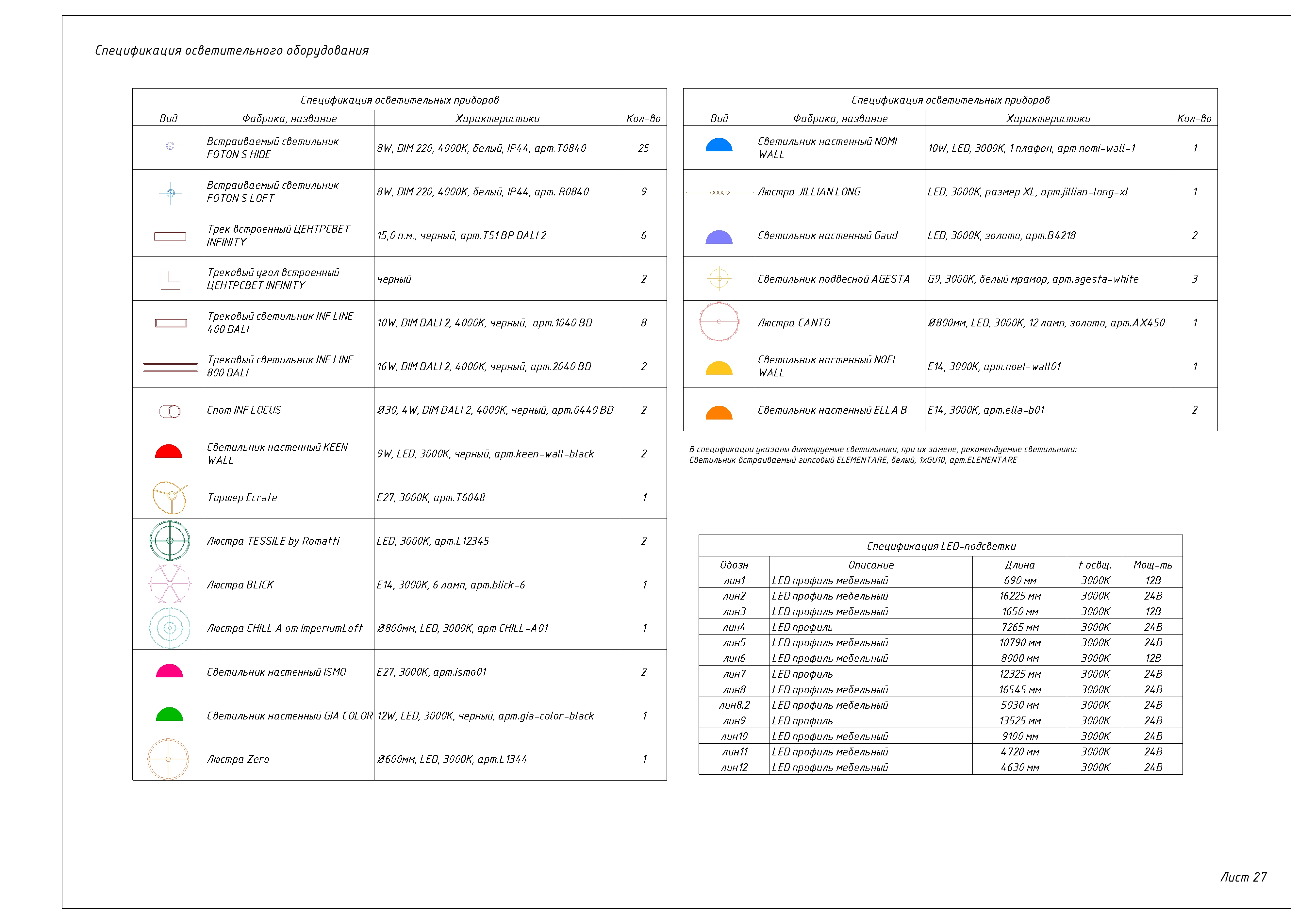Click the red CANTO chandelier symbol
Screen dimensions: 1307x924
tap(719, 322)
